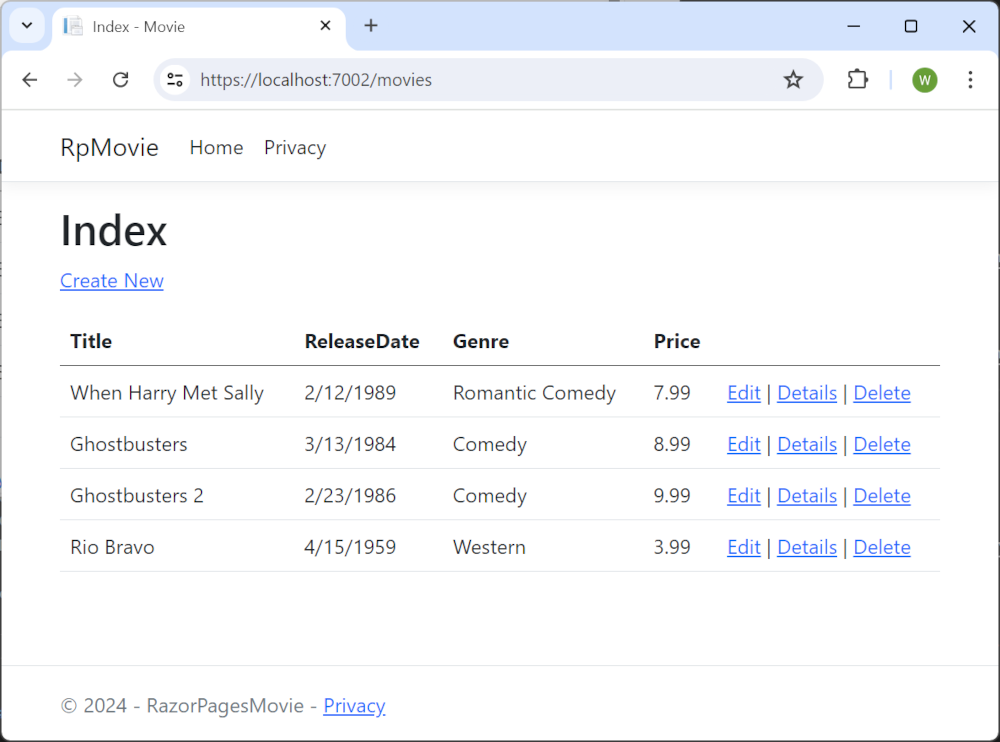Viewport: 1000px width, 742px height.
Task: Click the Create New link
Action: (111, 281)
